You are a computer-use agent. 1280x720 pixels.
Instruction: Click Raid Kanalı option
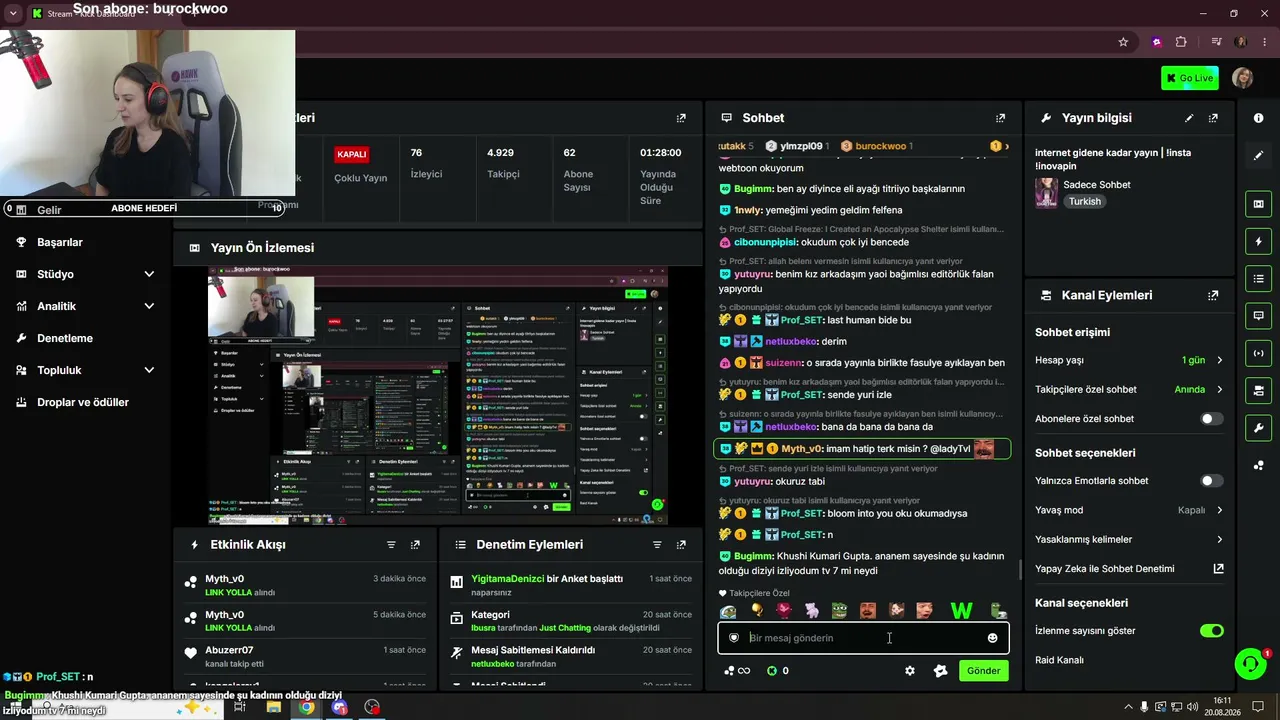click(1059, 660)
